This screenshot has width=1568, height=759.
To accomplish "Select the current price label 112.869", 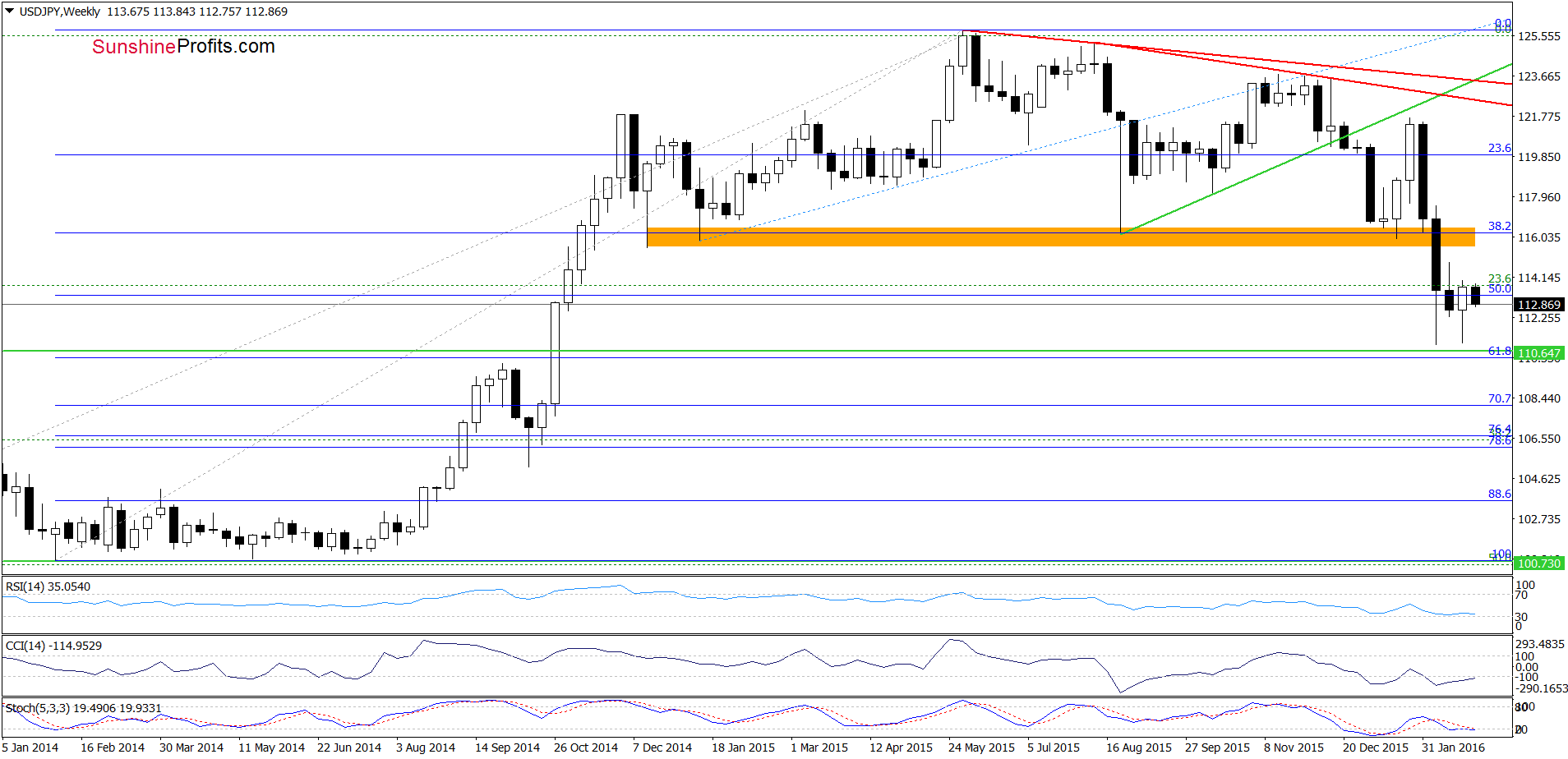I will click(1538, 305).
